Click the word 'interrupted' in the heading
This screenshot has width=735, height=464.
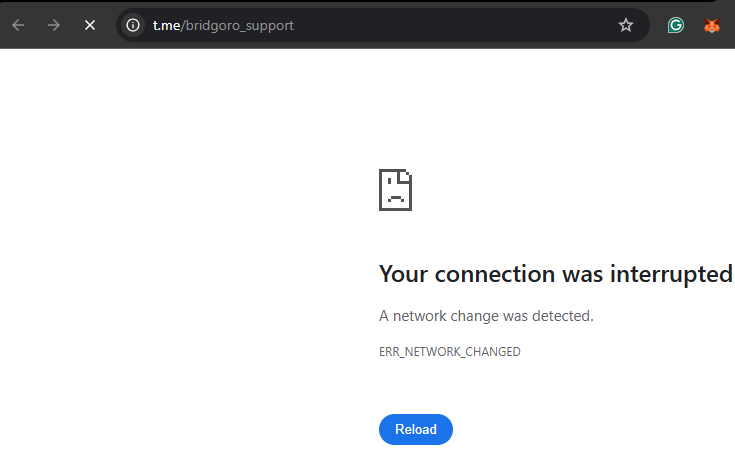pos(671,274)
